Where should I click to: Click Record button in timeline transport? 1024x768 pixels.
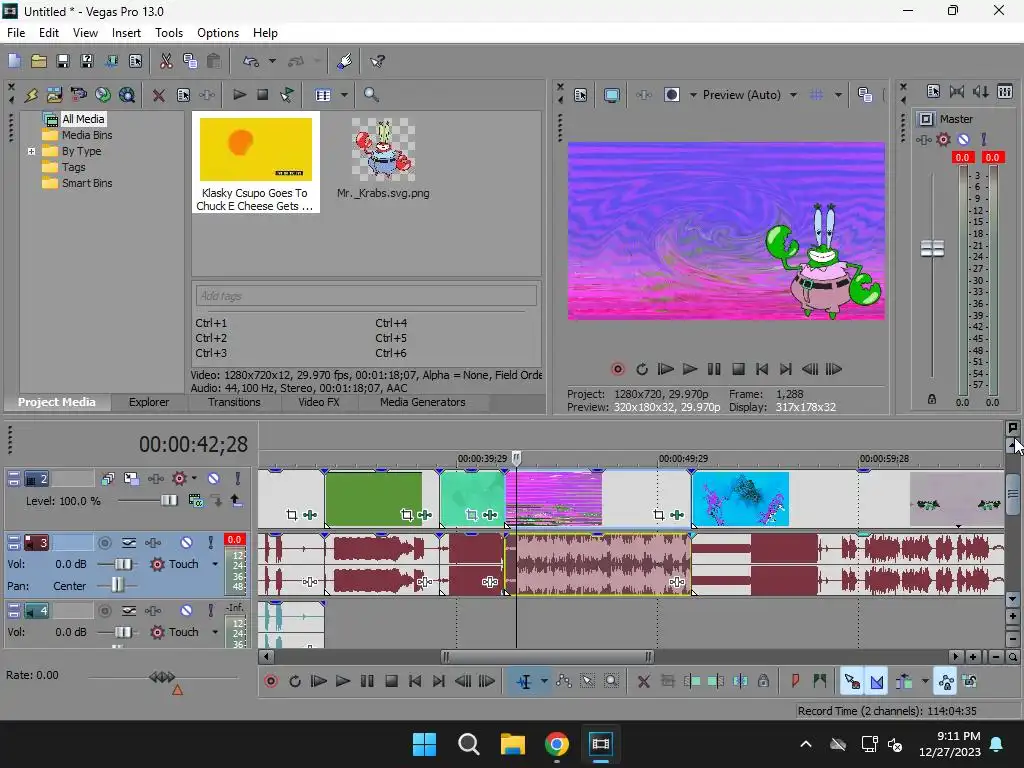coord(270,682)
